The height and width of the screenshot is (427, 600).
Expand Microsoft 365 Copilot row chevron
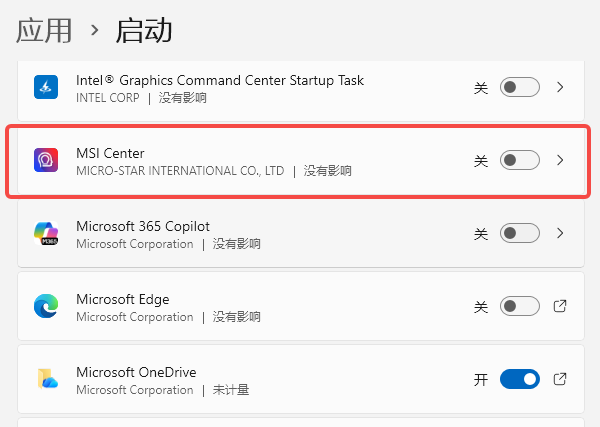[560, 233]
